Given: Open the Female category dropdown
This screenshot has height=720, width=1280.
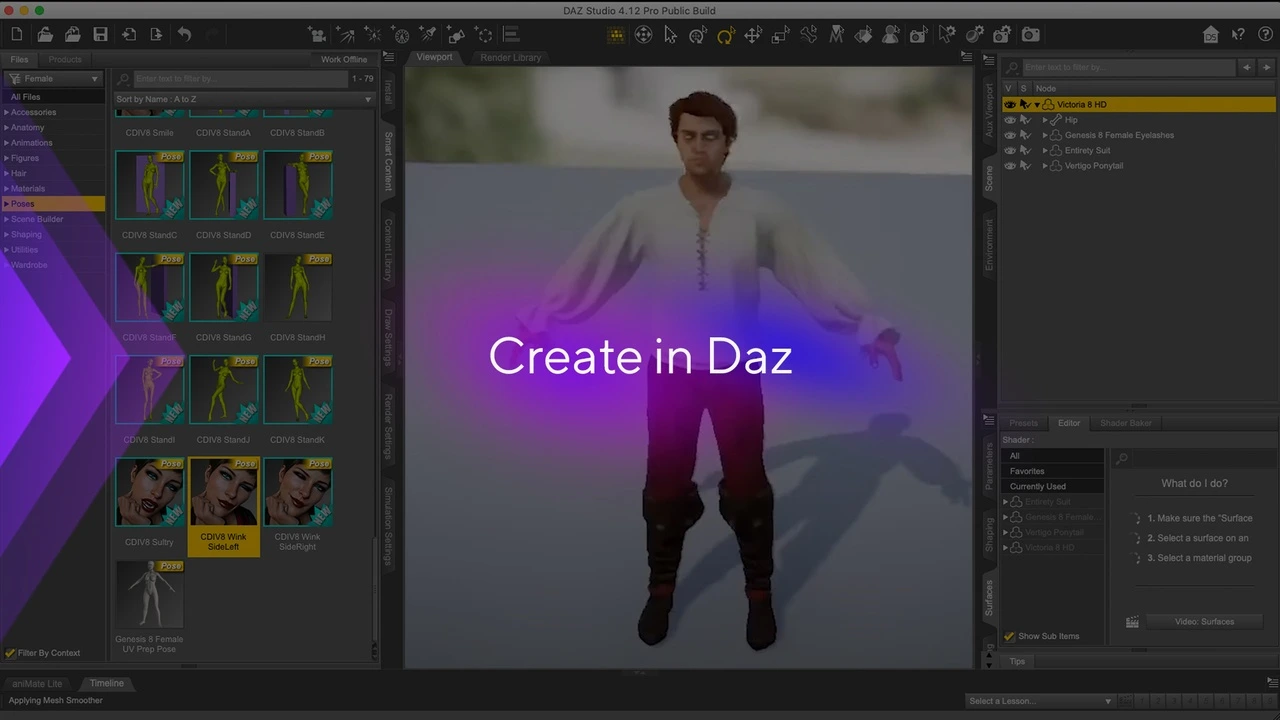Looking at the screenshot, I should click(54, 78).
